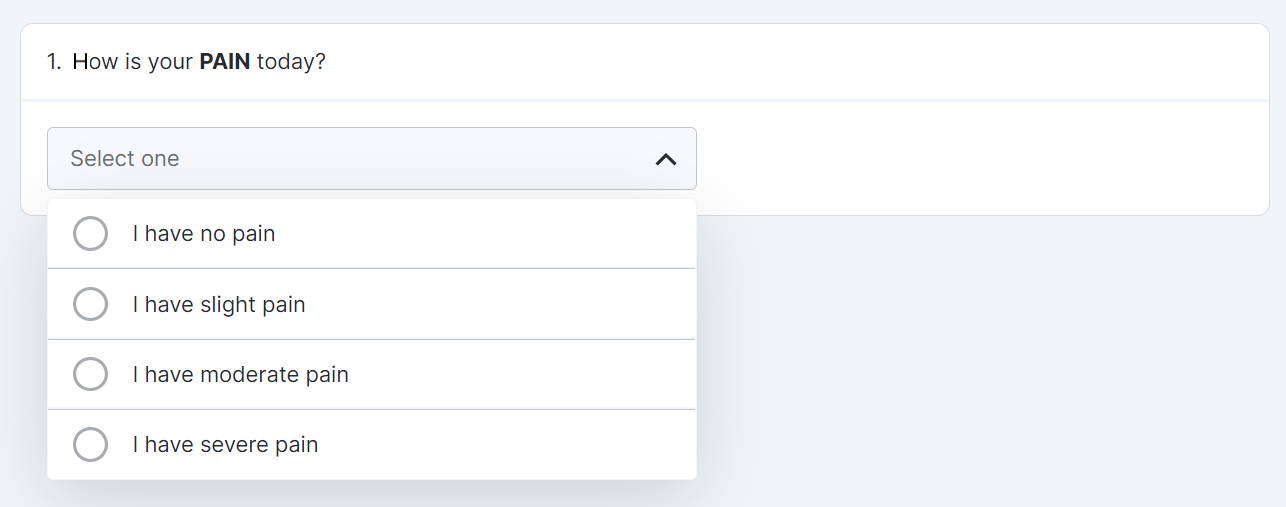Viewport: 1286px width, 507px height.
Task: Select the "I have severe pain" label text
Action: click(x=226, y=445)
